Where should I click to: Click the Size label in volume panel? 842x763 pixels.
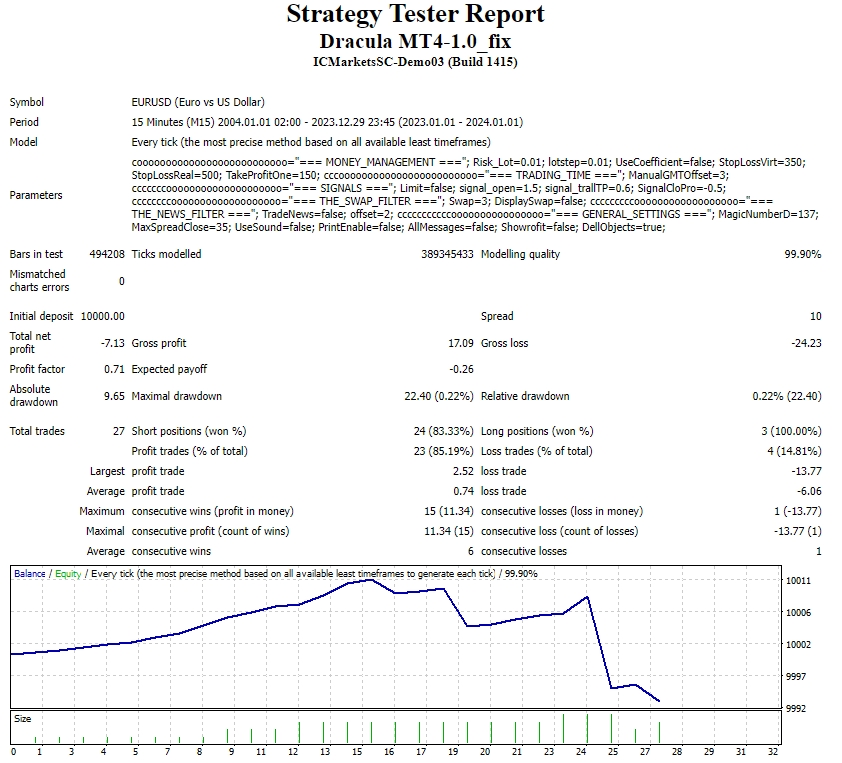click(x=22, y=718)
